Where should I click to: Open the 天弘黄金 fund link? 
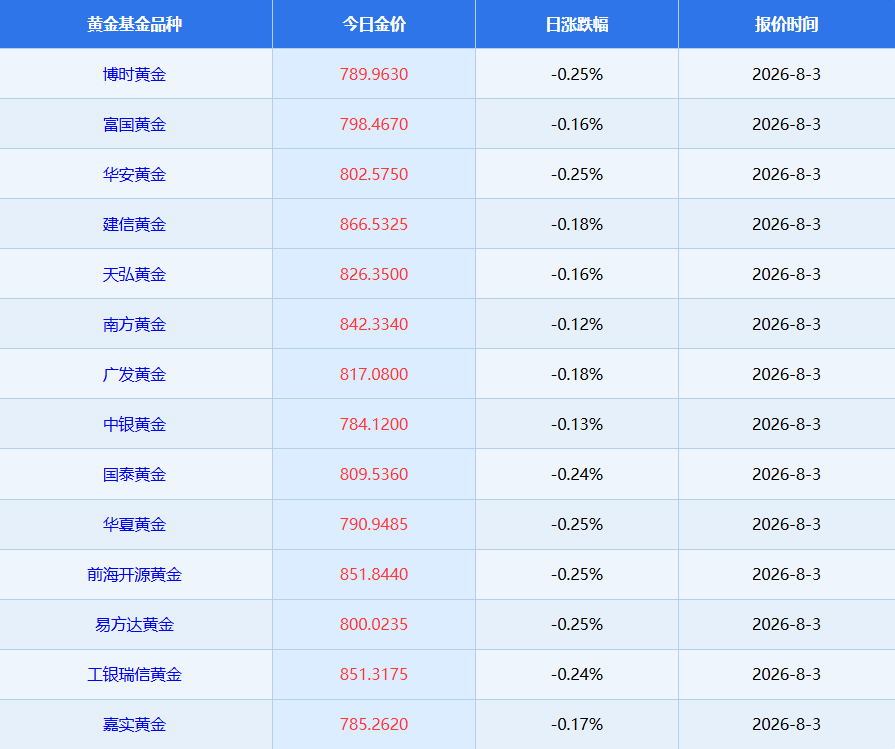pyautogui.click(x=134, y=275)
